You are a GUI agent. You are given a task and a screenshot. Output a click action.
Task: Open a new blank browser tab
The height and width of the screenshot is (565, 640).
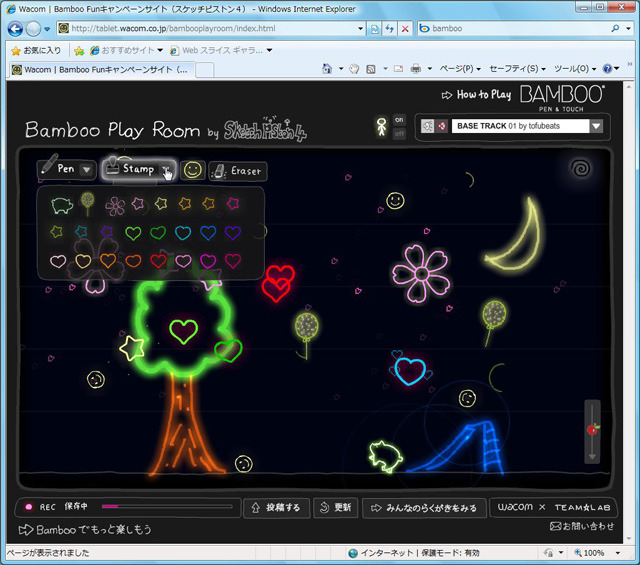[204, 70]
